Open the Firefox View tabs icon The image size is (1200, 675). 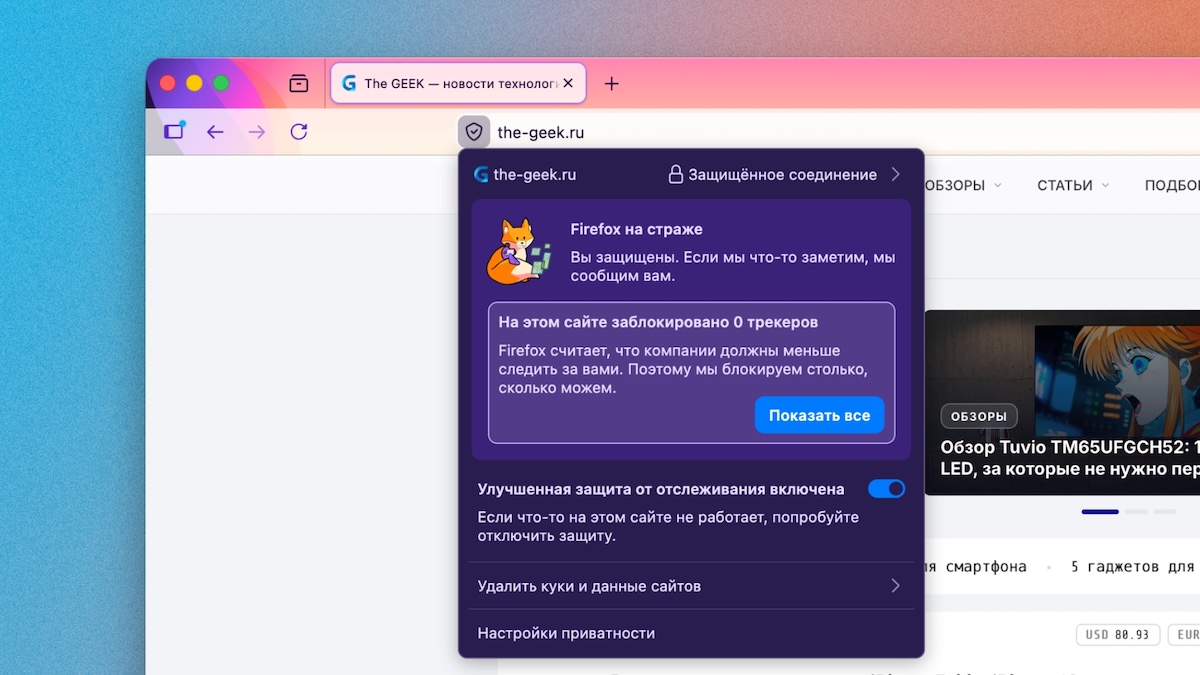299,83
